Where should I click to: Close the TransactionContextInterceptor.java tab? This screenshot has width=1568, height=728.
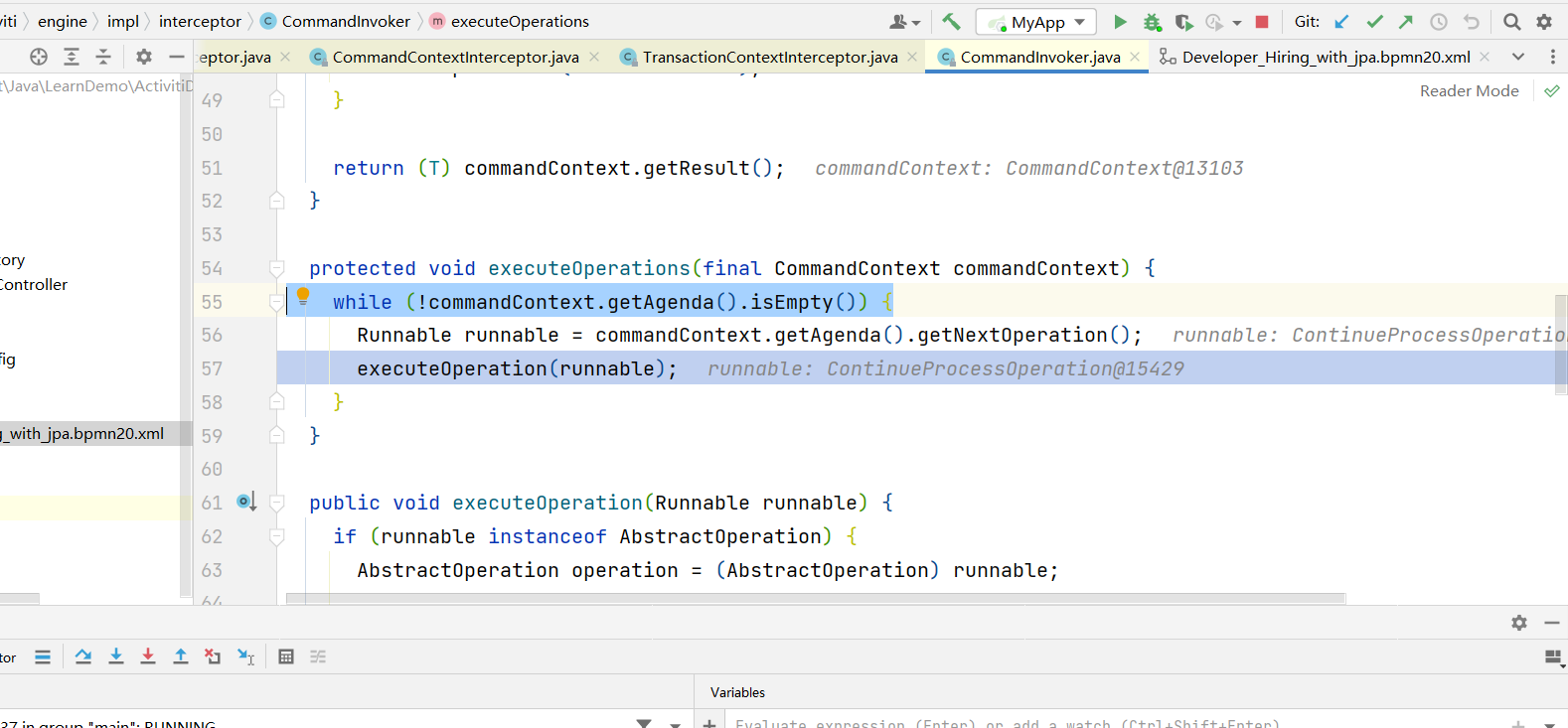tap(912, 57)
